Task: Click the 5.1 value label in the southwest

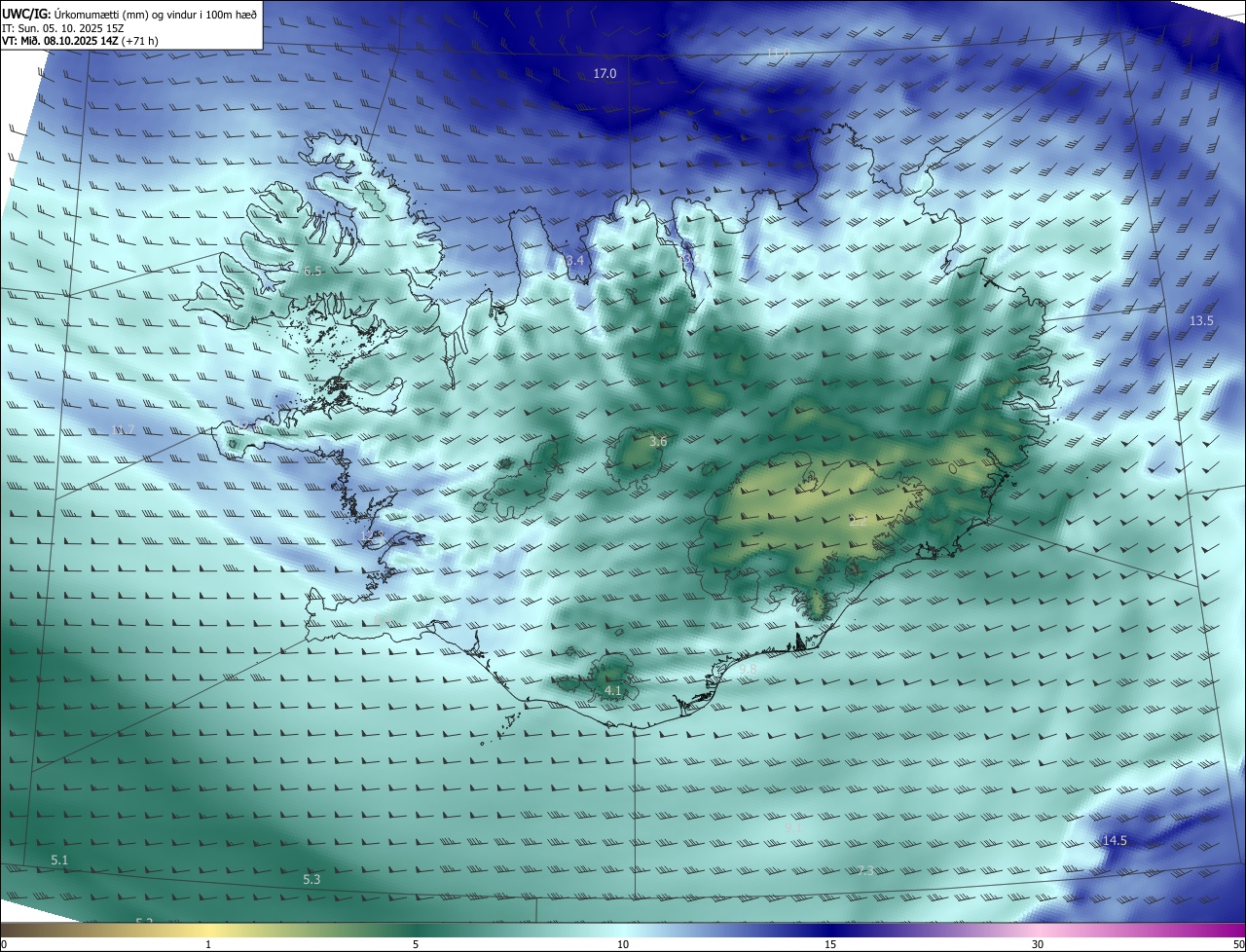Action: coord(59,860)
